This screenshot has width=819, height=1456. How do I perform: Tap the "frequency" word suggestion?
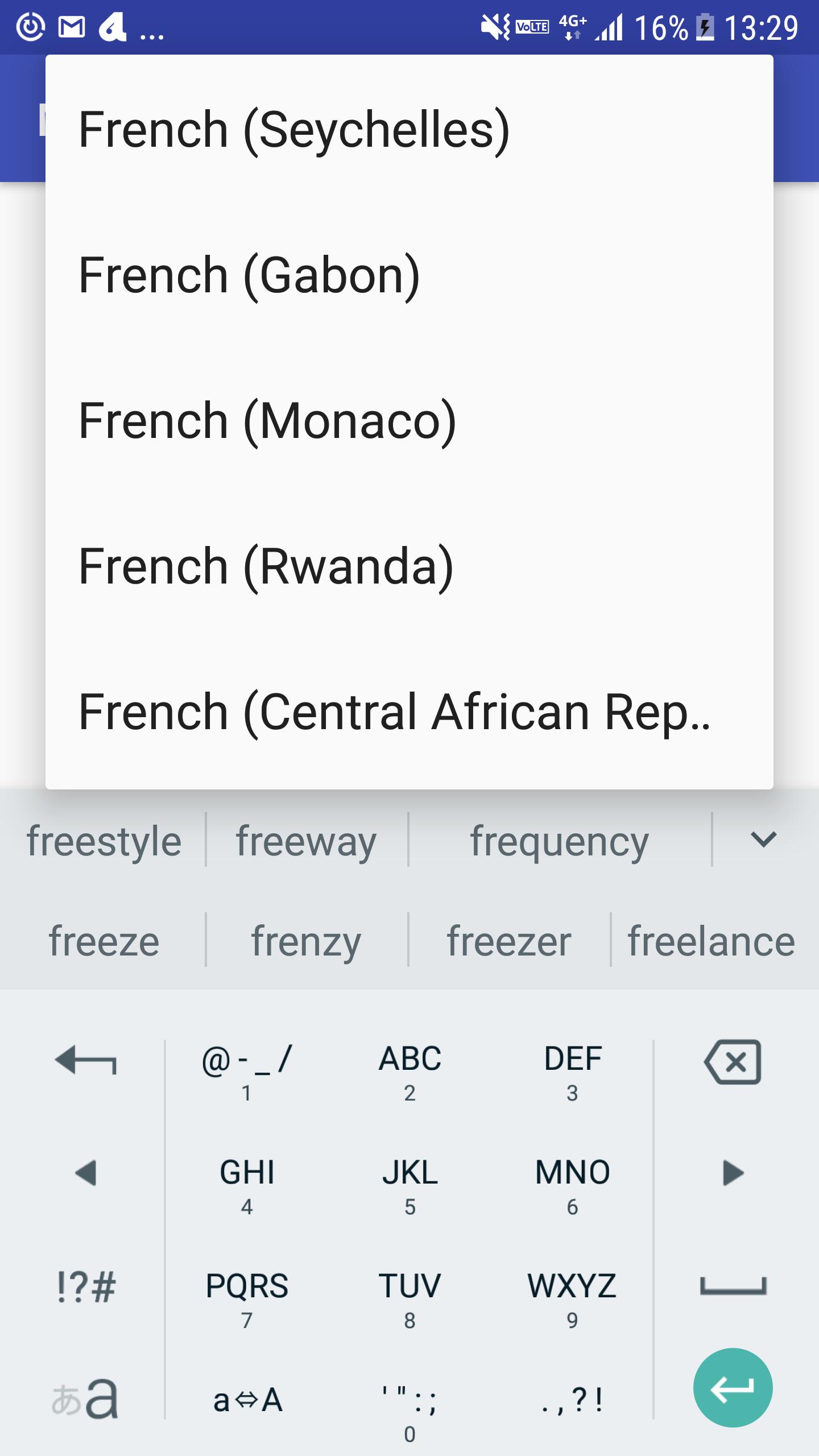[560, 841]
